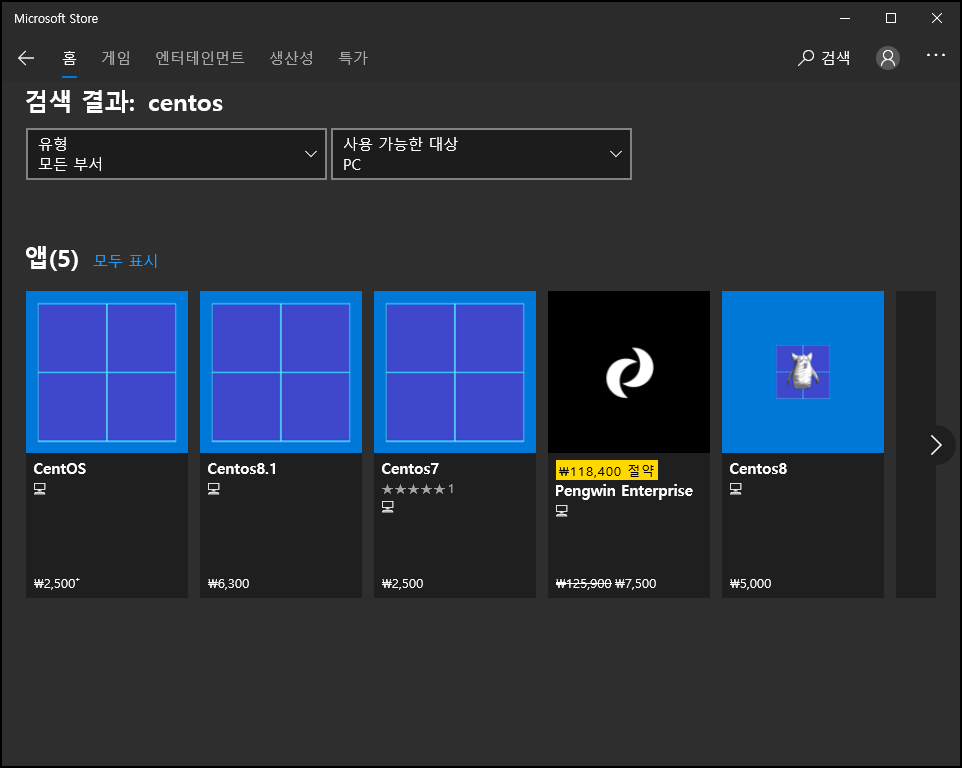Click PC device icon under Centos8
The image size is (962, 768).
click(x=736, y=489)
